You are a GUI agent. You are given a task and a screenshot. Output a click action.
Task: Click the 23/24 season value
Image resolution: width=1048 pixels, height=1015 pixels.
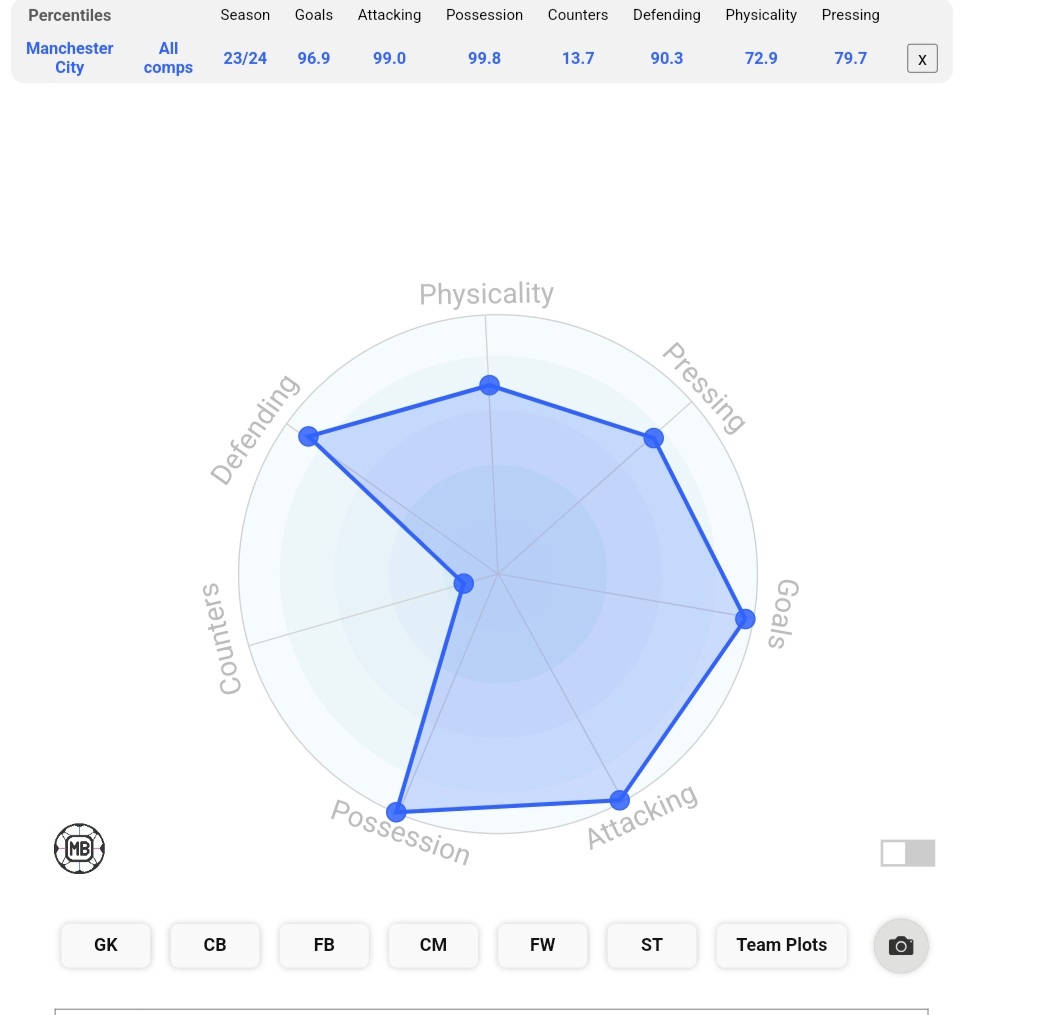245,58
